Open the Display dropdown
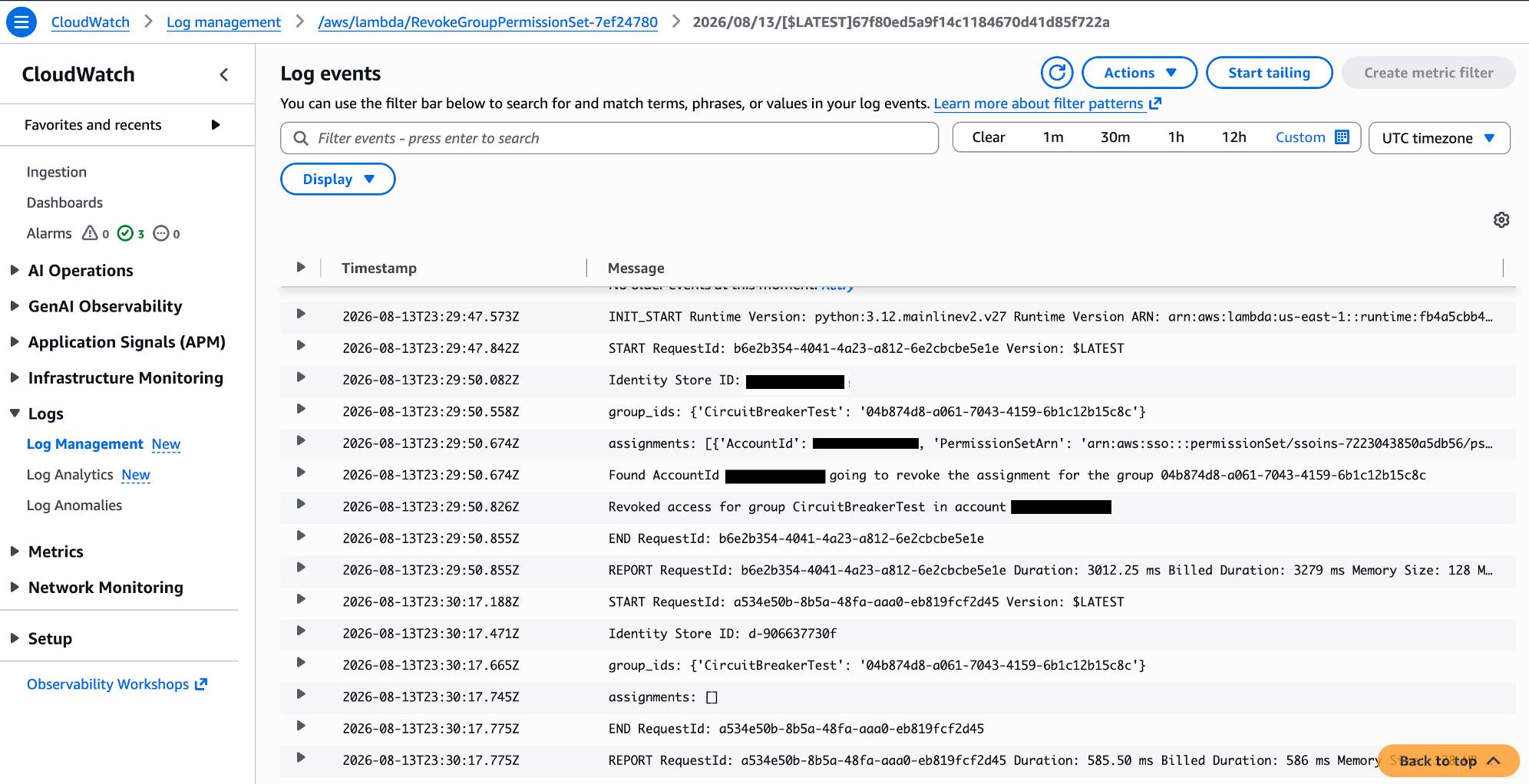 338,179
